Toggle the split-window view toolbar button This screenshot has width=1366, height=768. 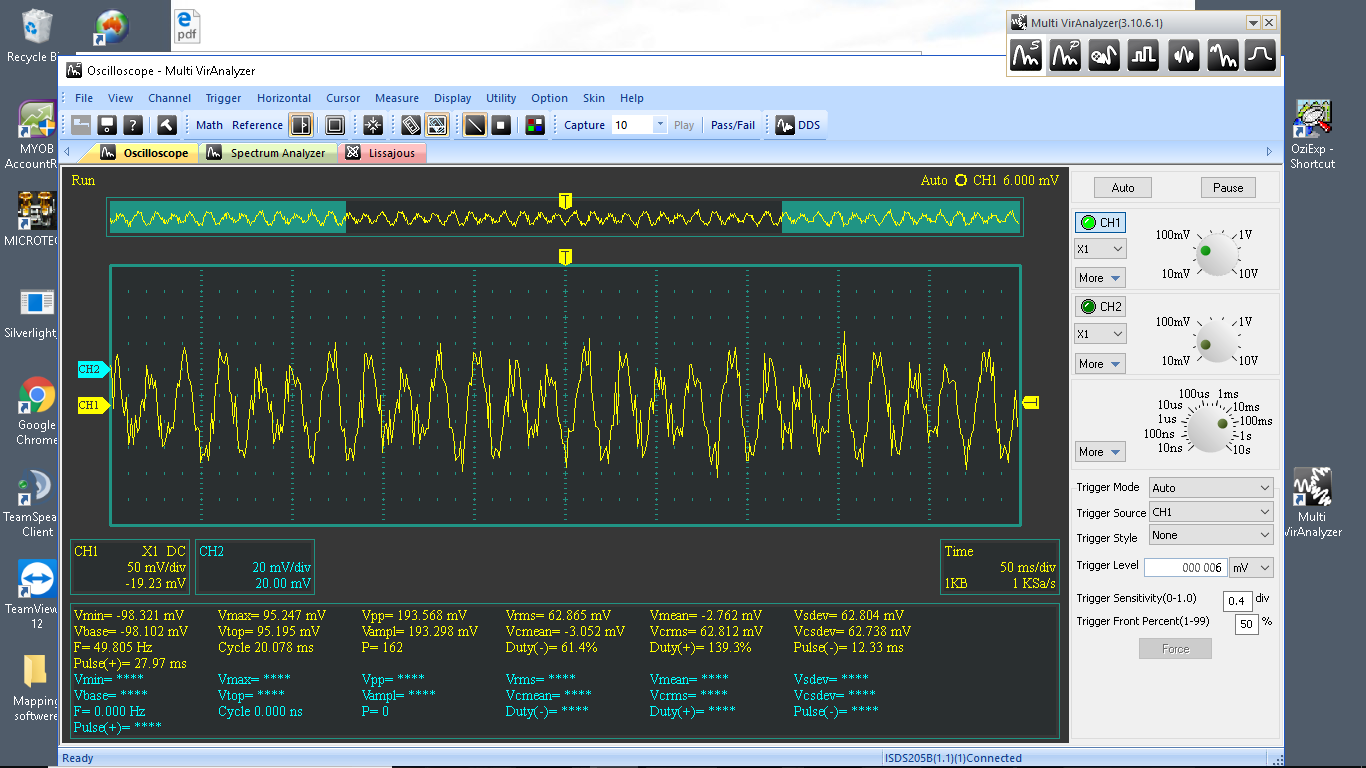point(300,125)
